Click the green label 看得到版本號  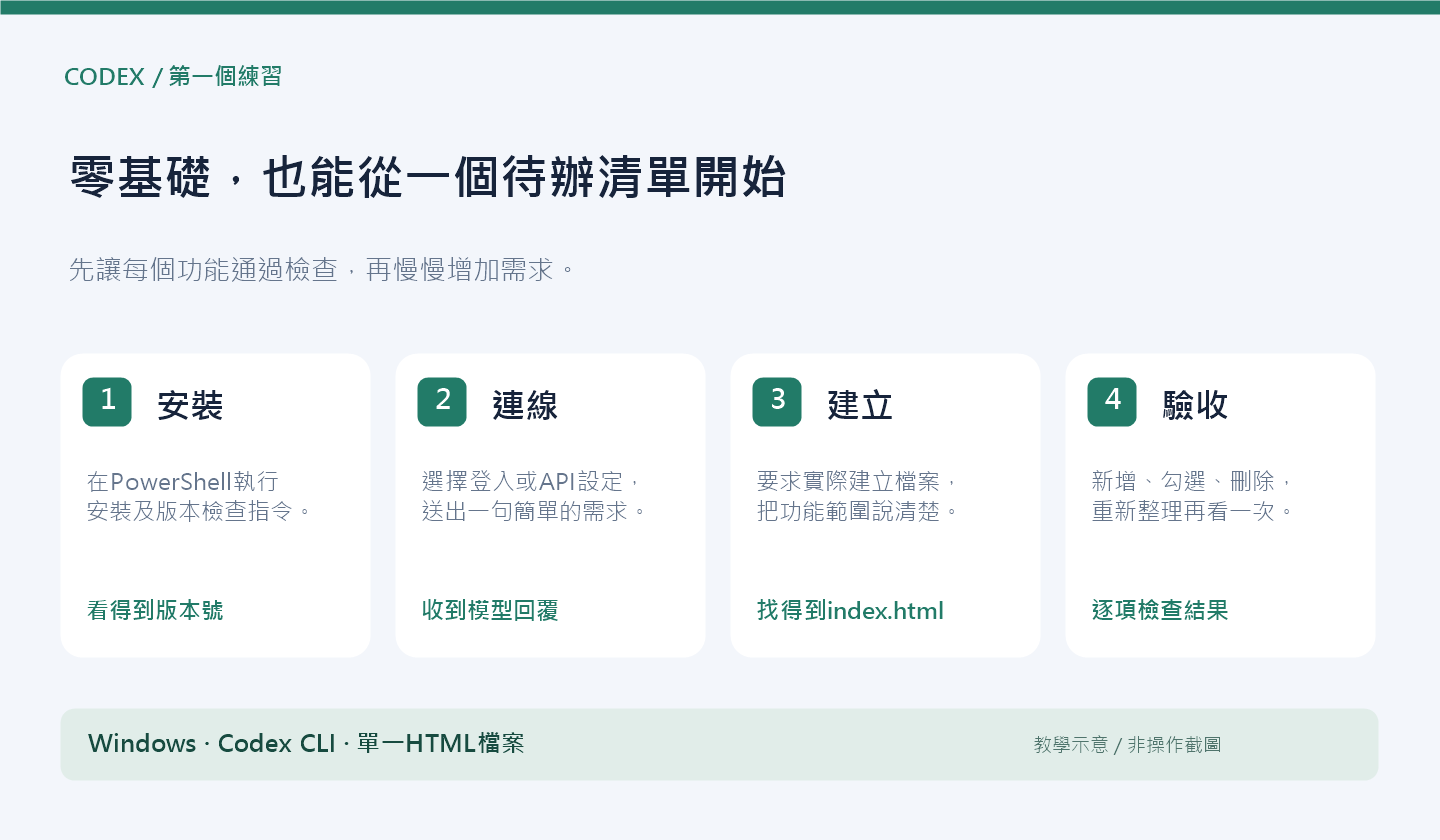pos(155,610)
